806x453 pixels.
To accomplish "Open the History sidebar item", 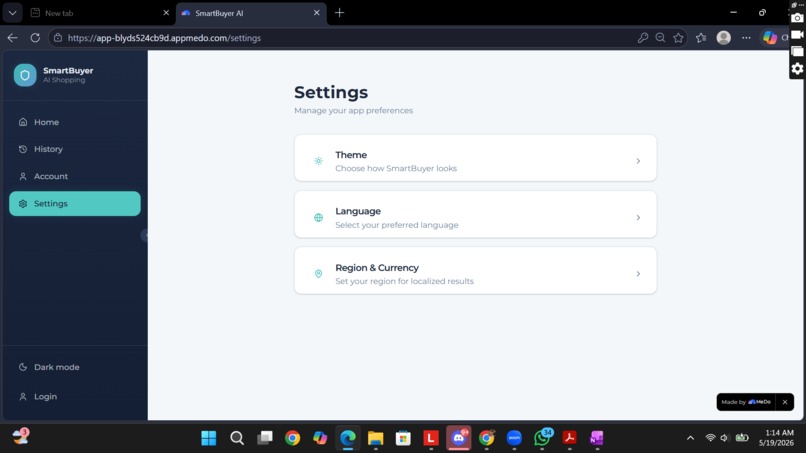I will point(75,149).
